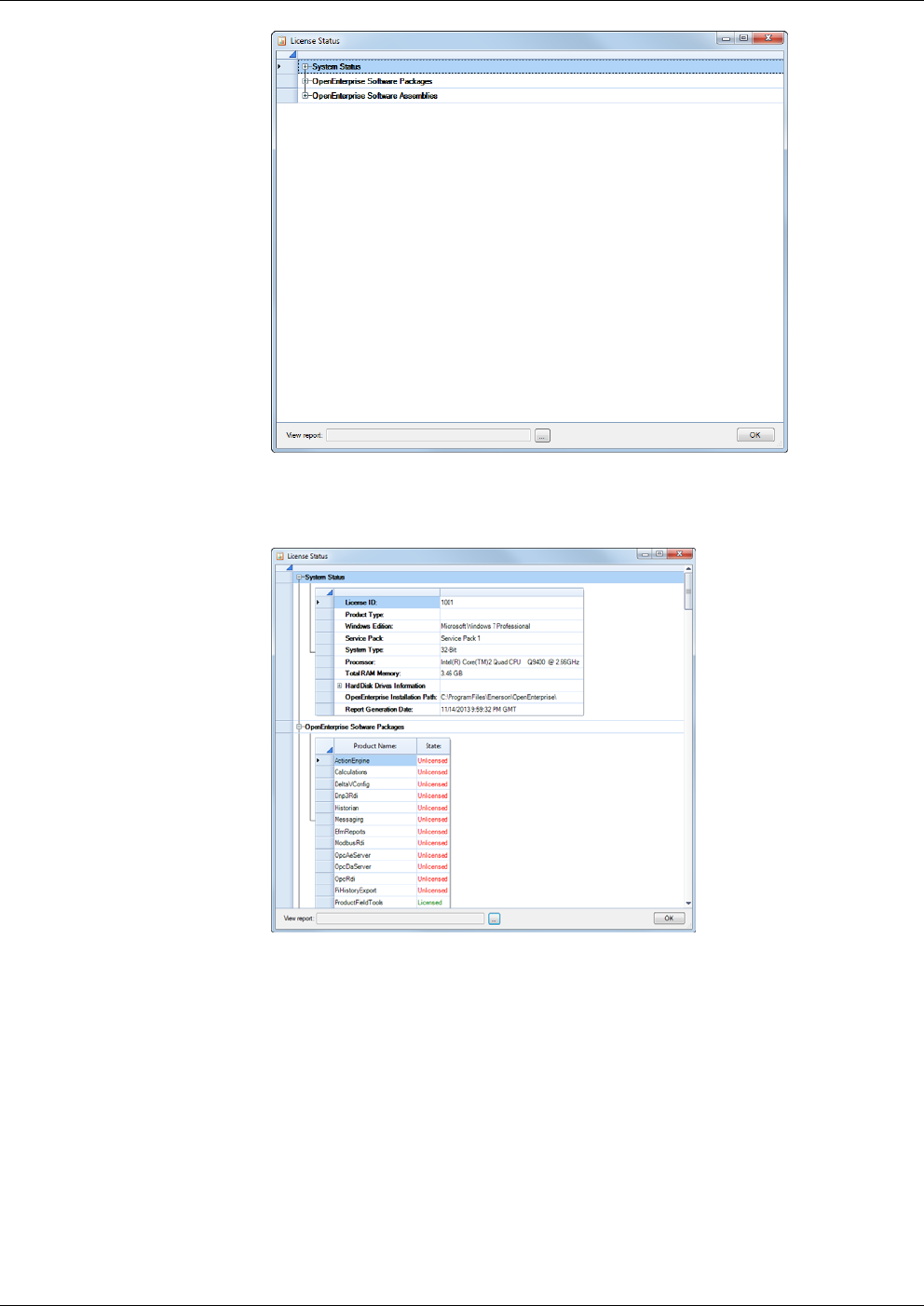Click scrollbar up arrow in expanded window
Screen dimensions: 924x1306
coord(688,568)
